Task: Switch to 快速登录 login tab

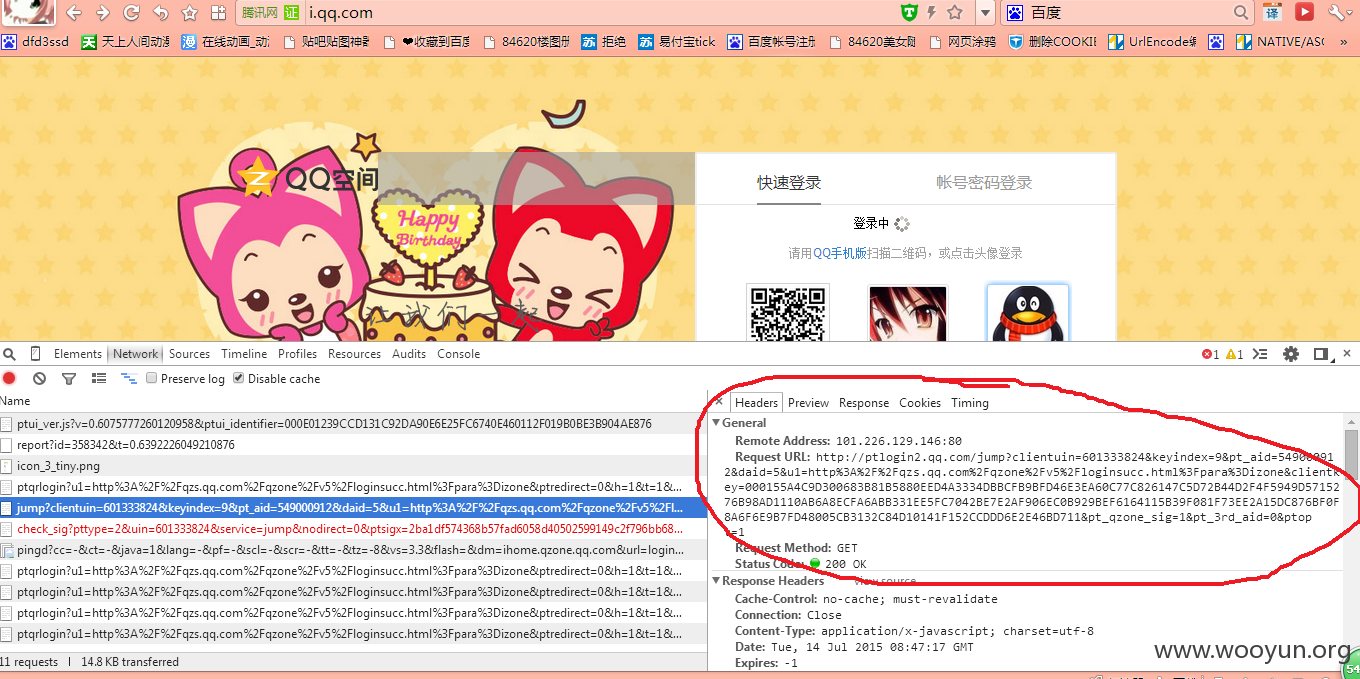Action: coord(789,182)
